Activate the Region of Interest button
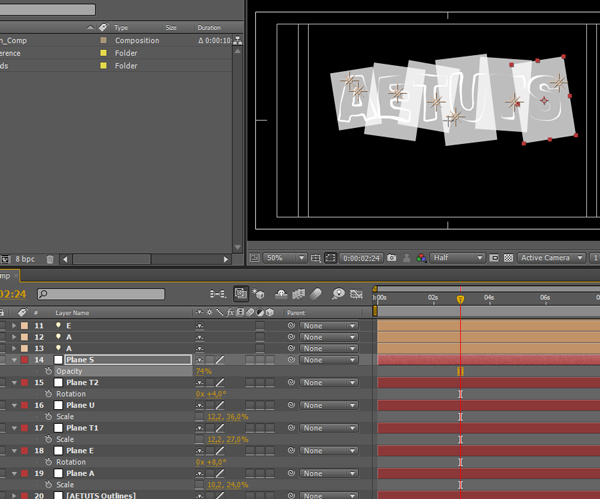This screenshot has width=600, height=499. point(494,258)
